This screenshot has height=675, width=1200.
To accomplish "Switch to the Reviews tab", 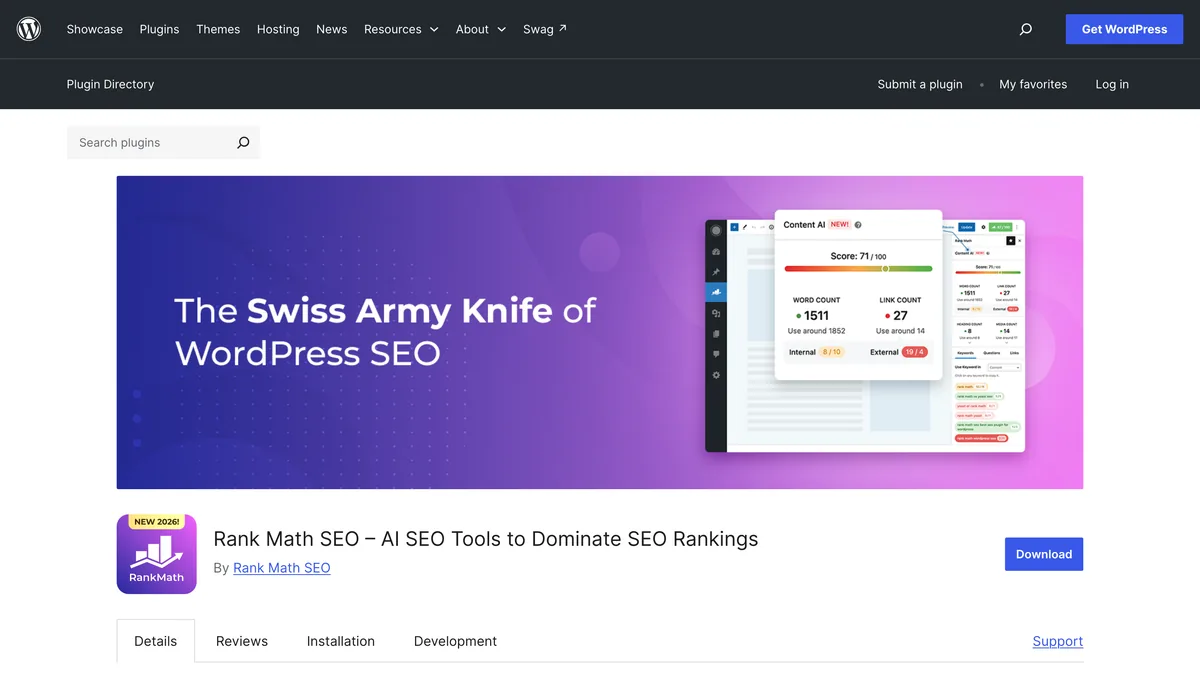I will [242, 641].
